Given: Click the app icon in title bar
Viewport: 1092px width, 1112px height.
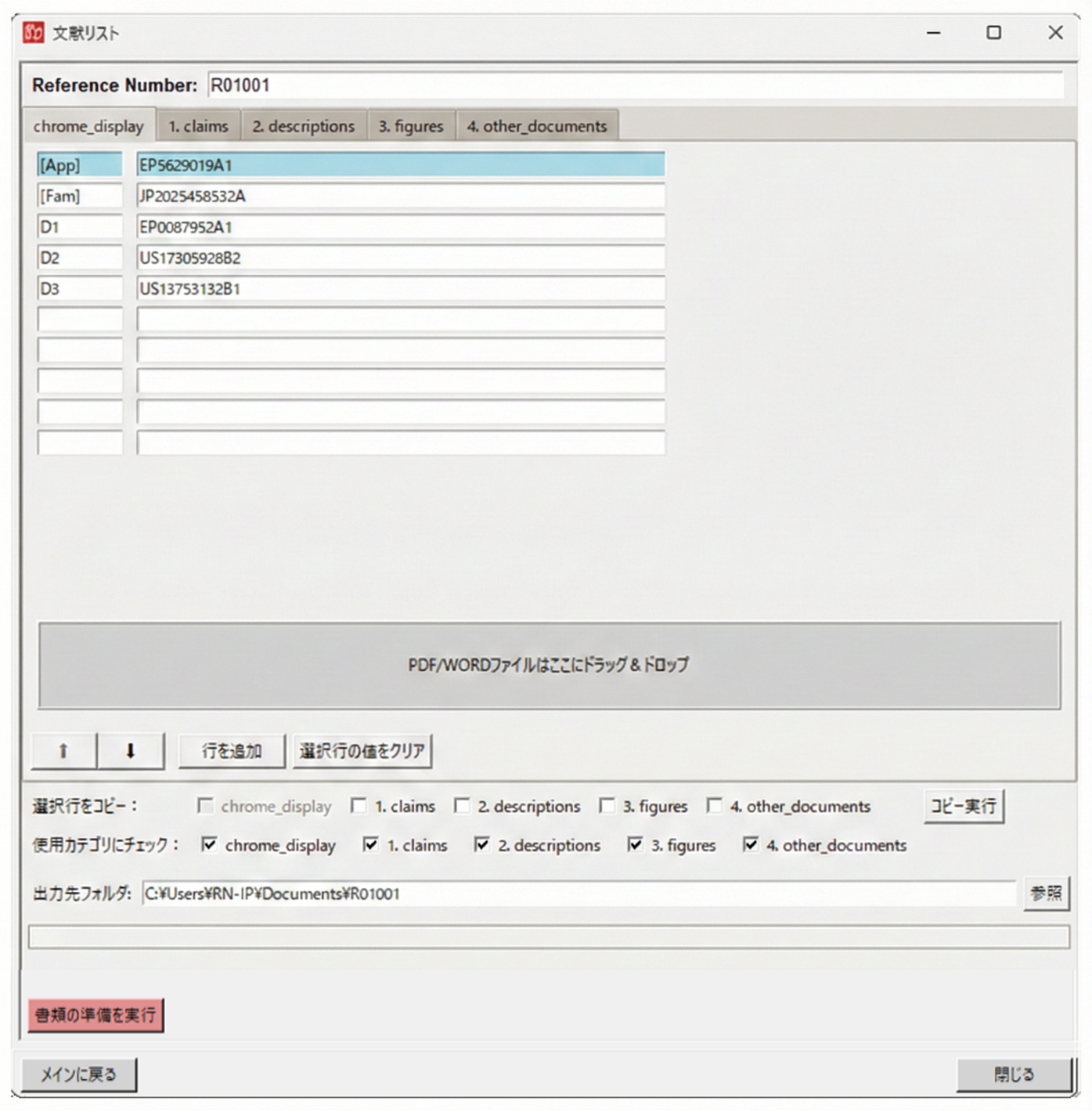Looking at the screenshot, I should 34,33.
